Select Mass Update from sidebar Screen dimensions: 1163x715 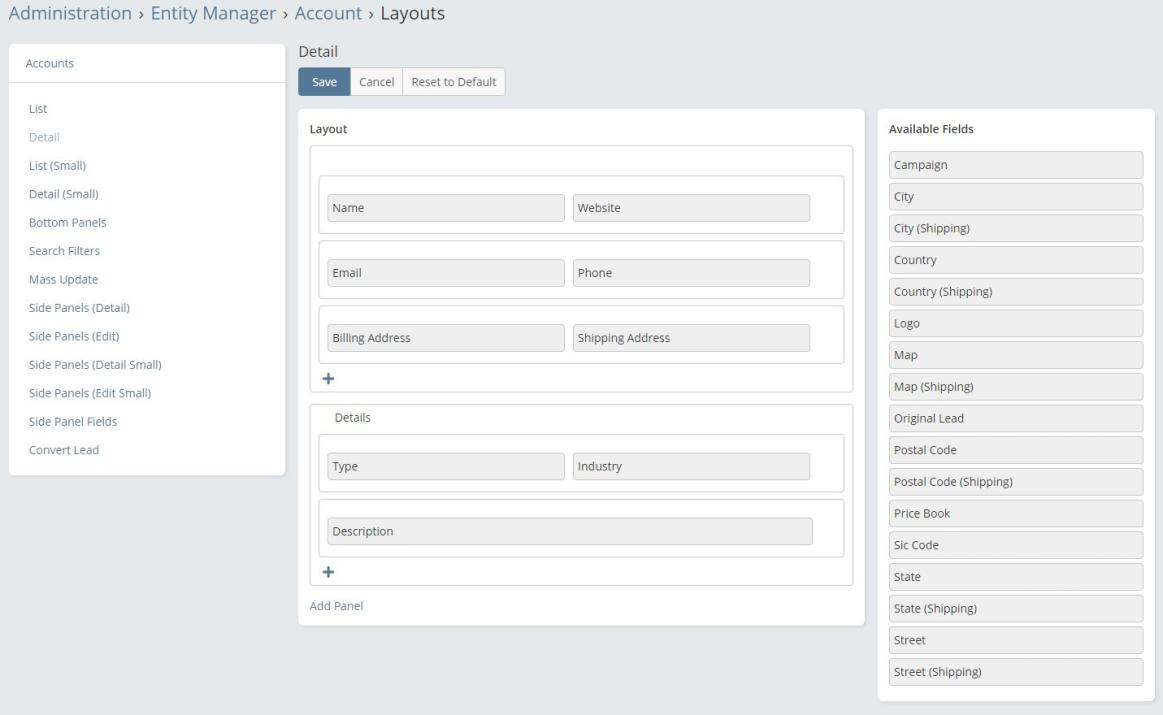(x=63, y=279)
